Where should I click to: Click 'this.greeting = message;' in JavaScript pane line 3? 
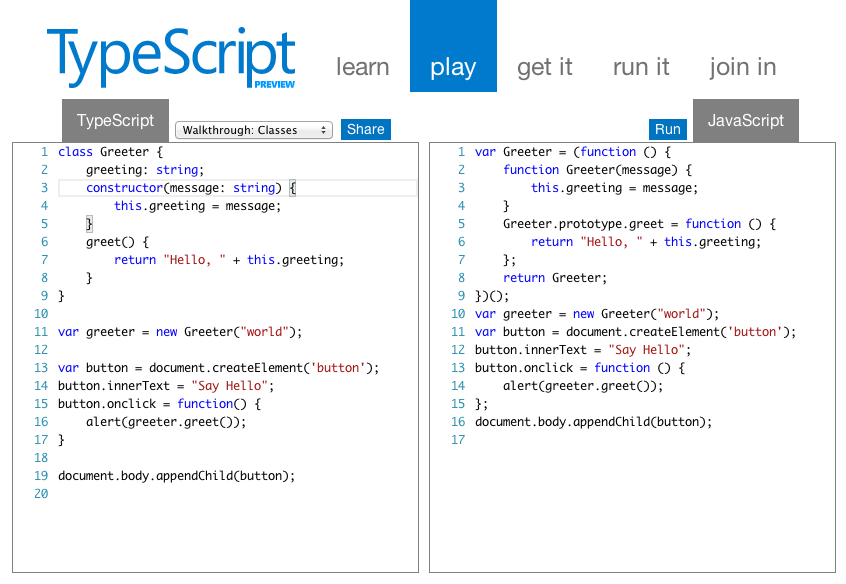click(615, 188)
